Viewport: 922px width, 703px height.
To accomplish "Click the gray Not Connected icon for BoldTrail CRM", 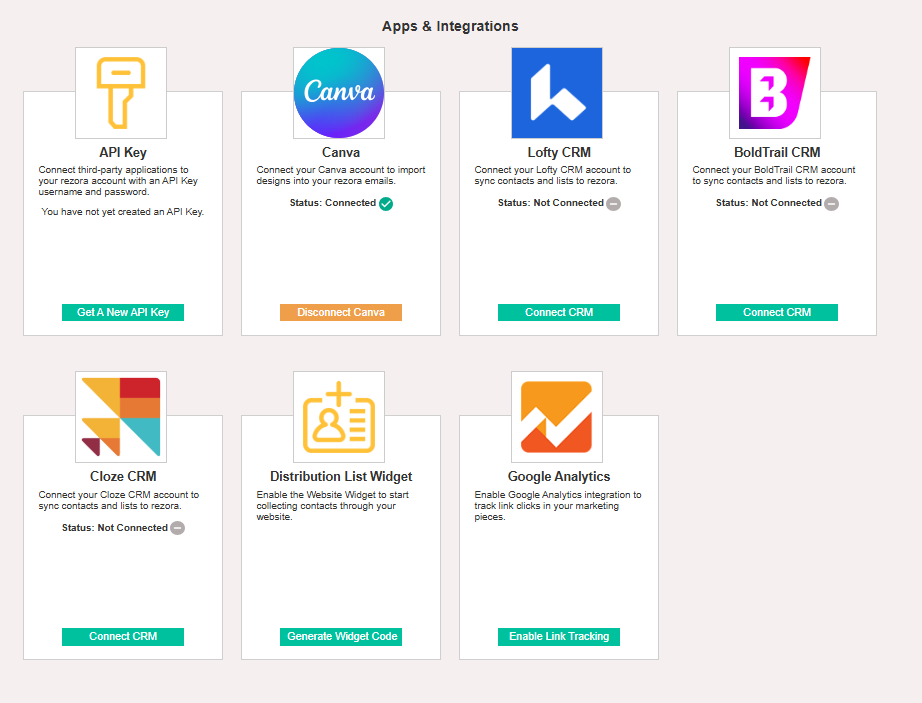I will tap(831, 203).
